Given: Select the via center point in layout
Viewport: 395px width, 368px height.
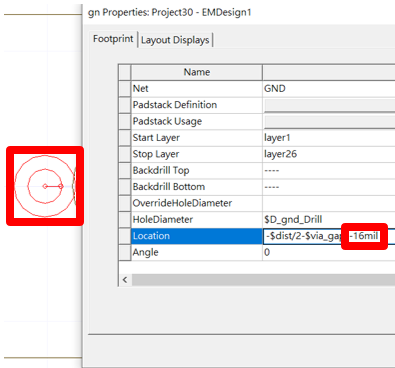Looking at the screenshot, I should click(x=45, y=186).
